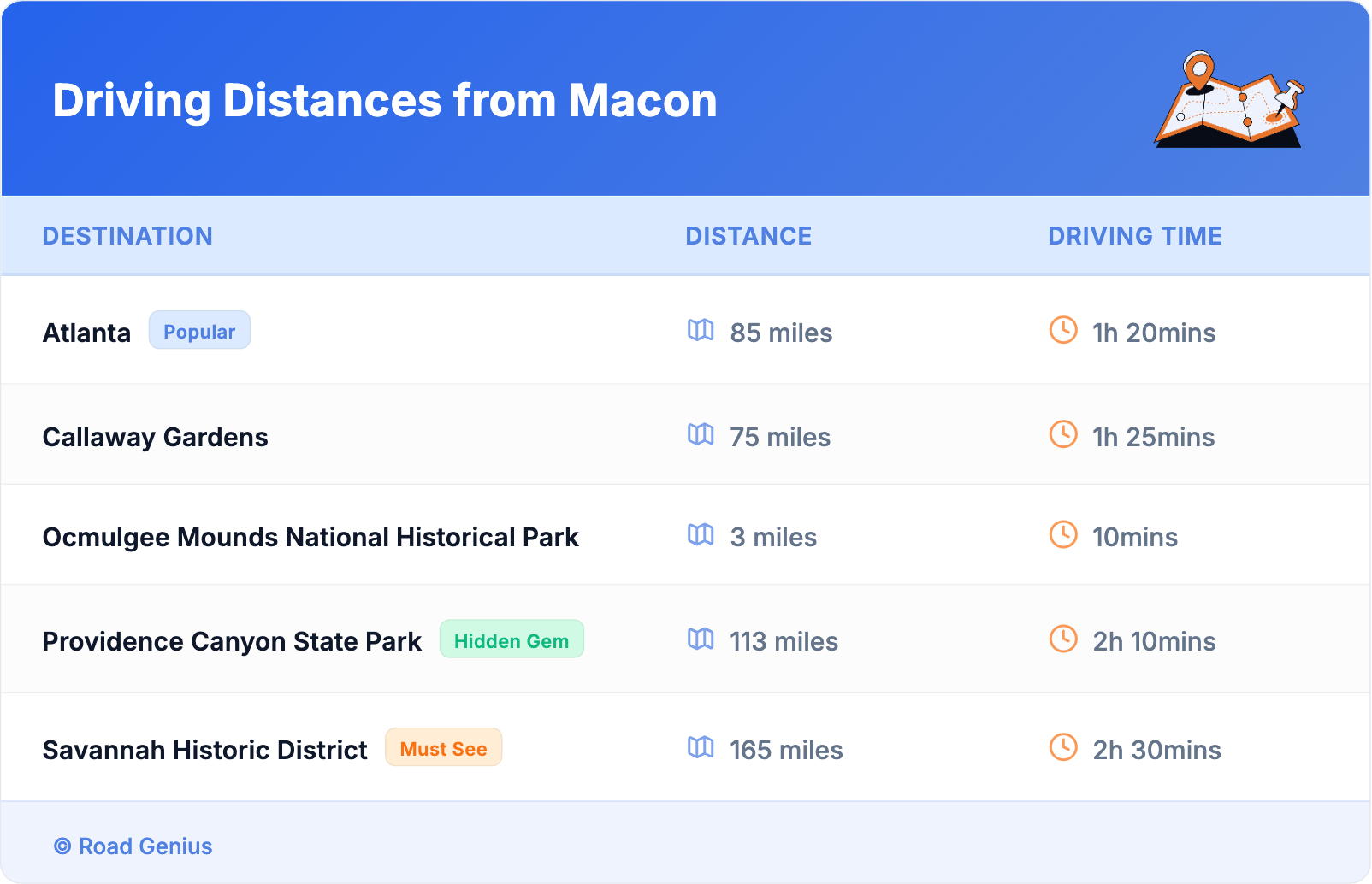This screenshot has width=1372, height=884.
Task: Click the clock icon beside 1h 25mins
Action: coord(1063,434)
